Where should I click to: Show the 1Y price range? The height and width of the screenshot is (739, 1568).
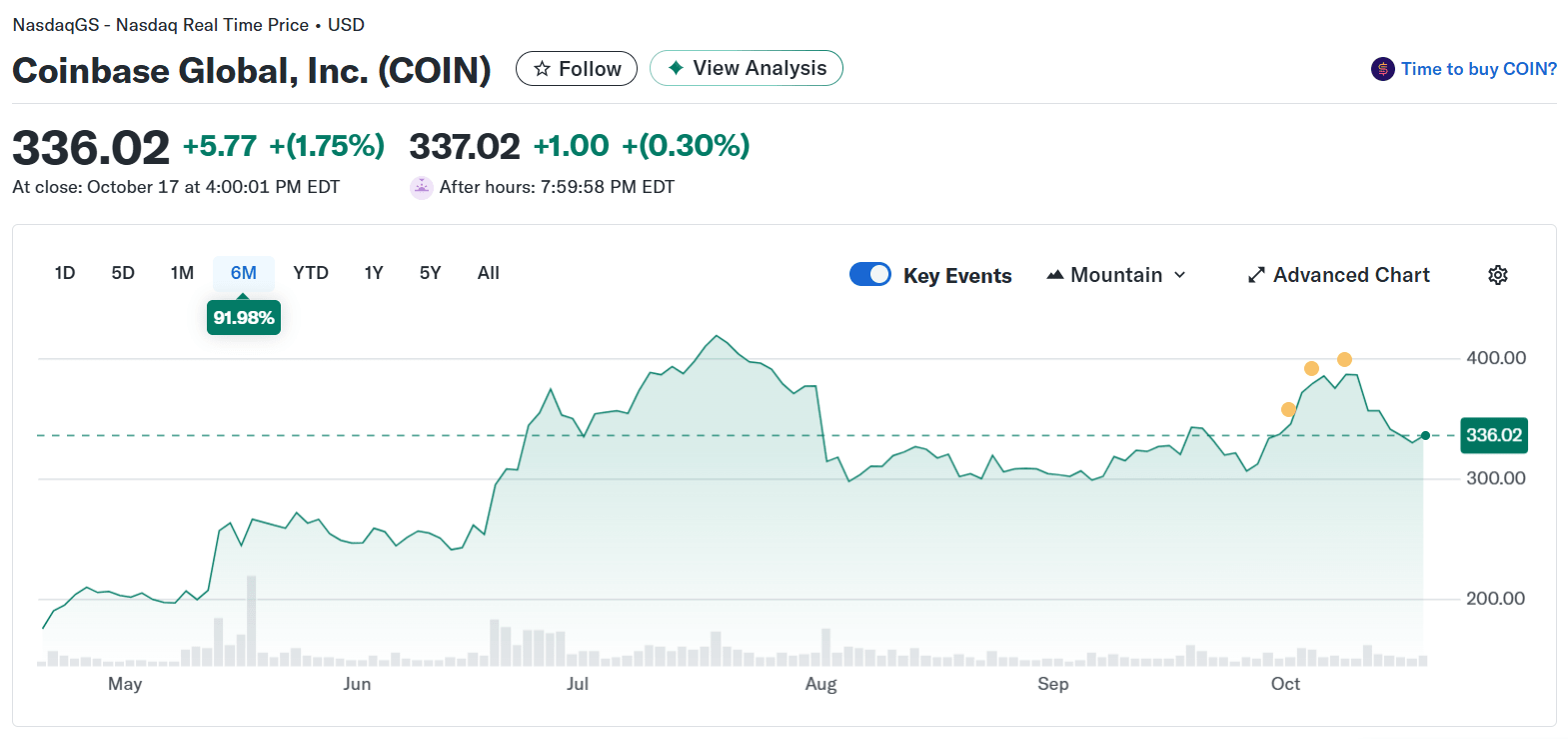point(374,273)
